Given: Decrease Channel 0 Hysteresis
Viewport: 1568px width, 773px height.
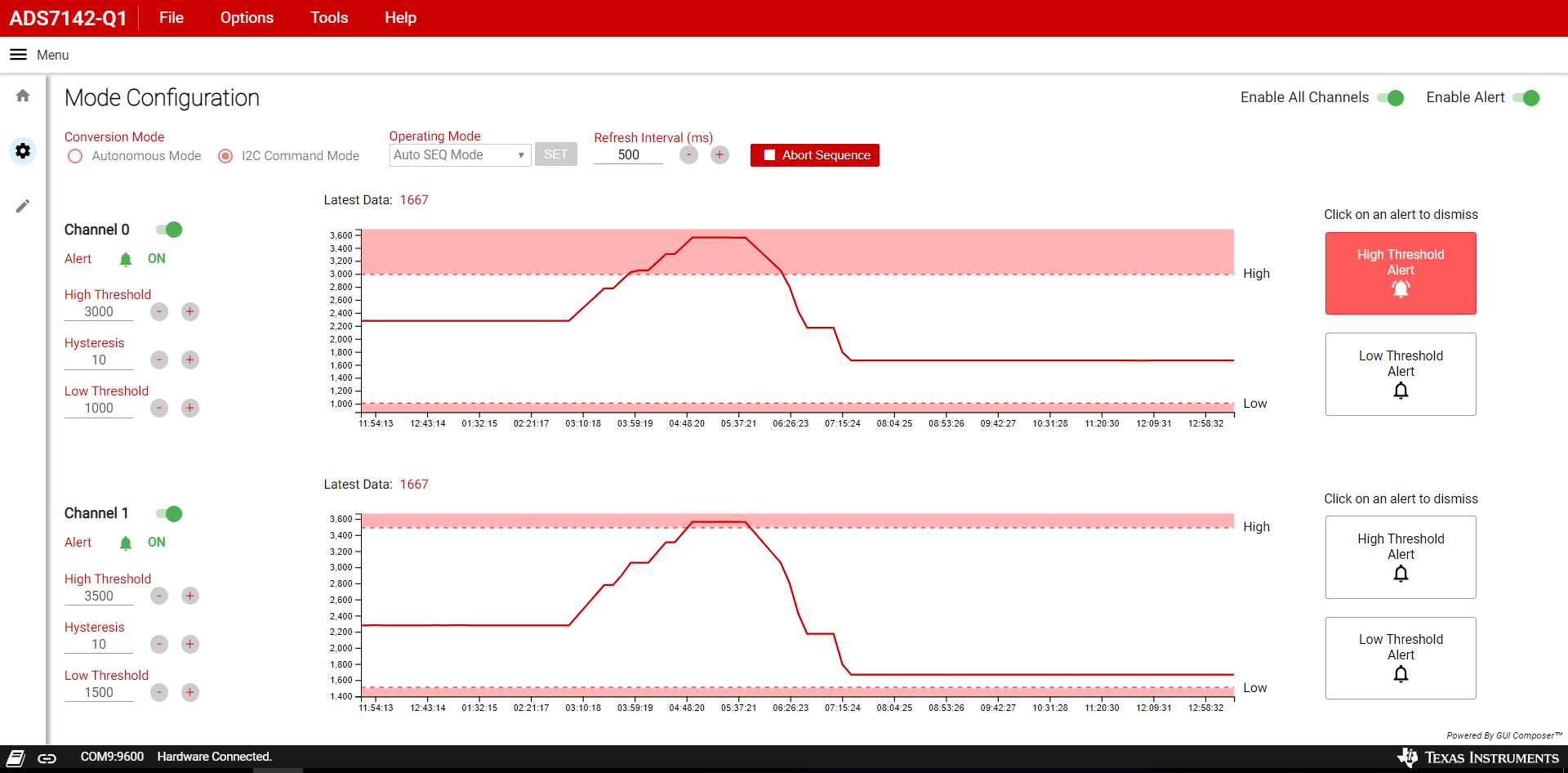Looking at the screenshot, I should coord(159,360).
